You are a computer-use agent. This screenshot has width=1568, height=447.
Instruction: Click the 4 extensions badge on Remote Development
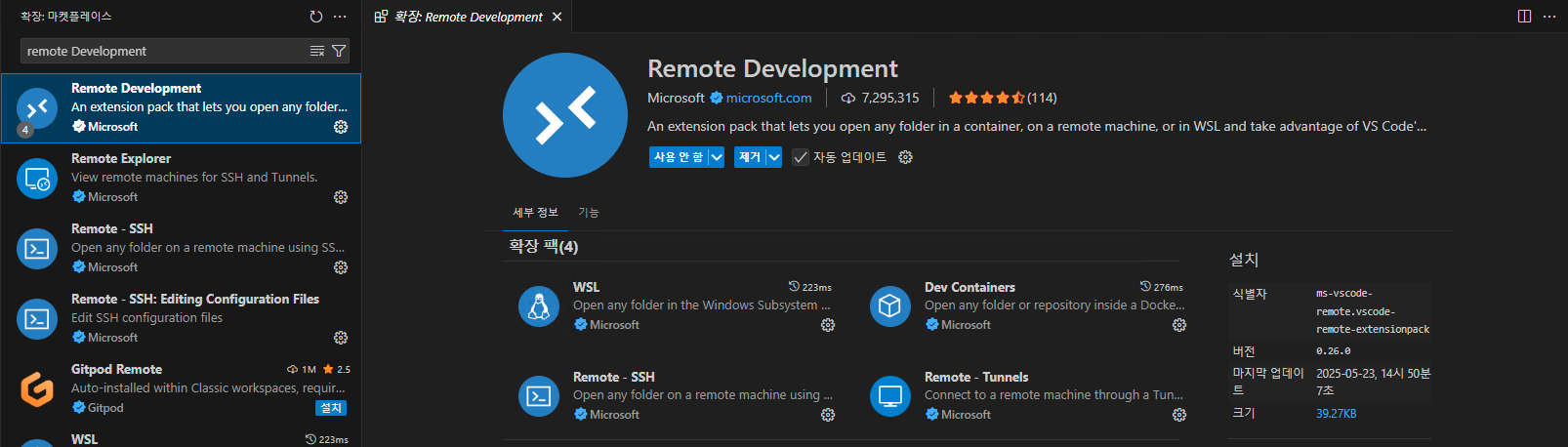coord(25,130)
